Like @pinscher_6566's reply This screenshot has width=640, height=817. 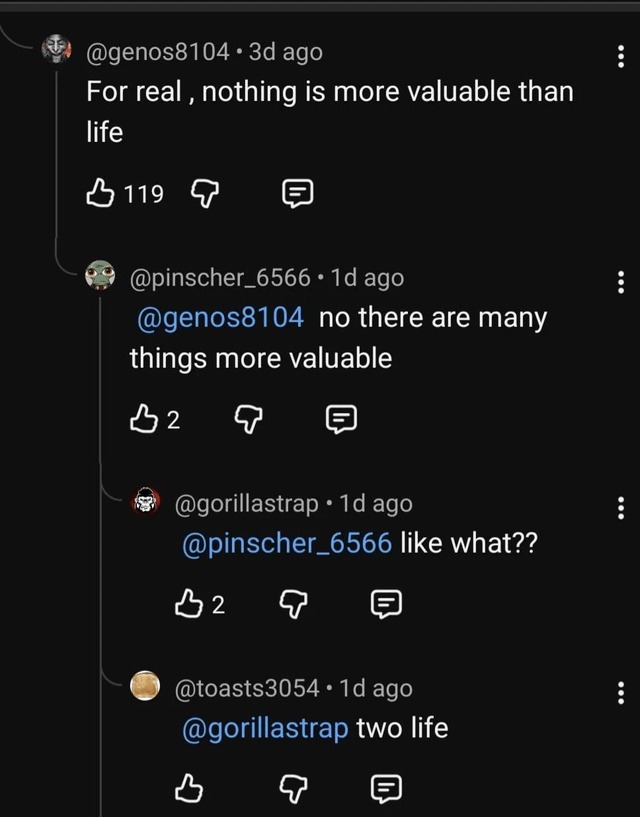[147, 419]
